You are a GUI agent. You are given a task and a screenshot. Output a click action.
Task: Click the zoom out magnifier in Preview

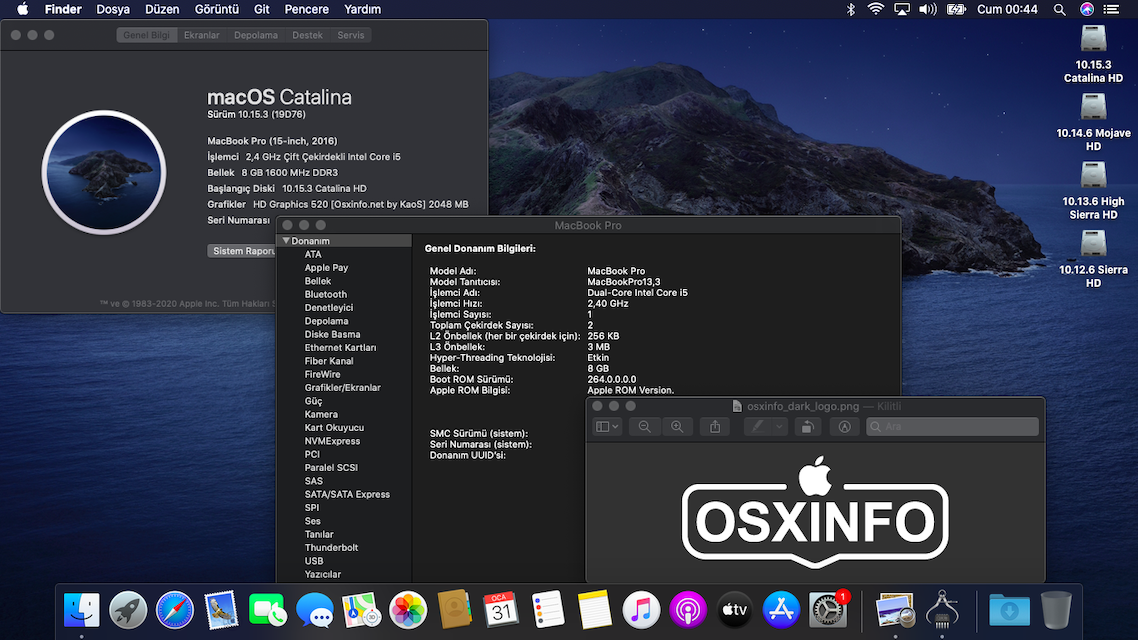pyautogui.click(x=644, y=427)
